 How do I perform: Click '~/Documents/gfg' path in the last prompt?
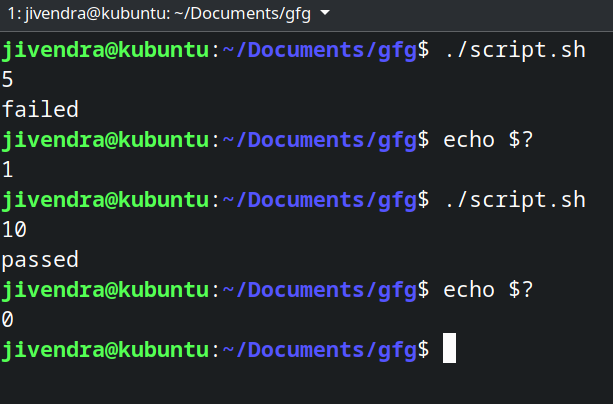coord(320,349)
